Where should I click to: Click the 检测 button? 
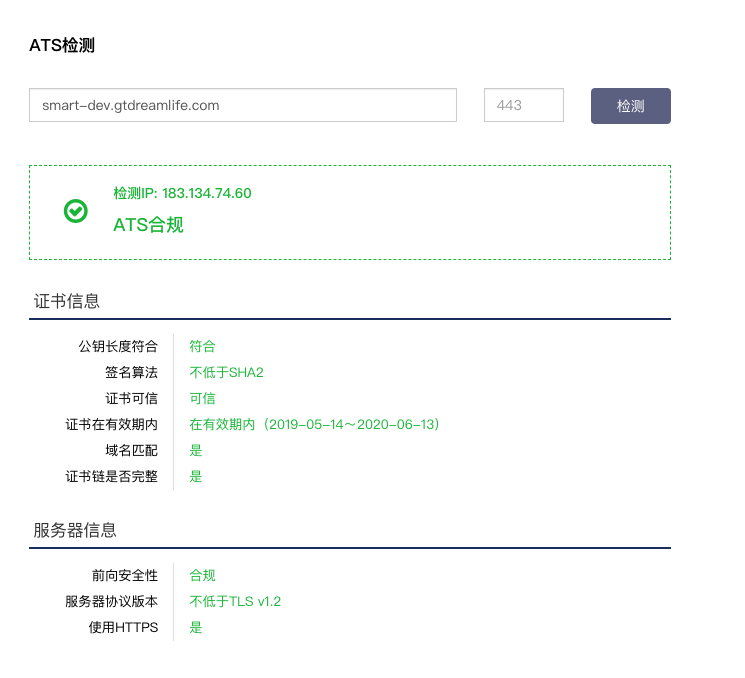click(630, 106)
